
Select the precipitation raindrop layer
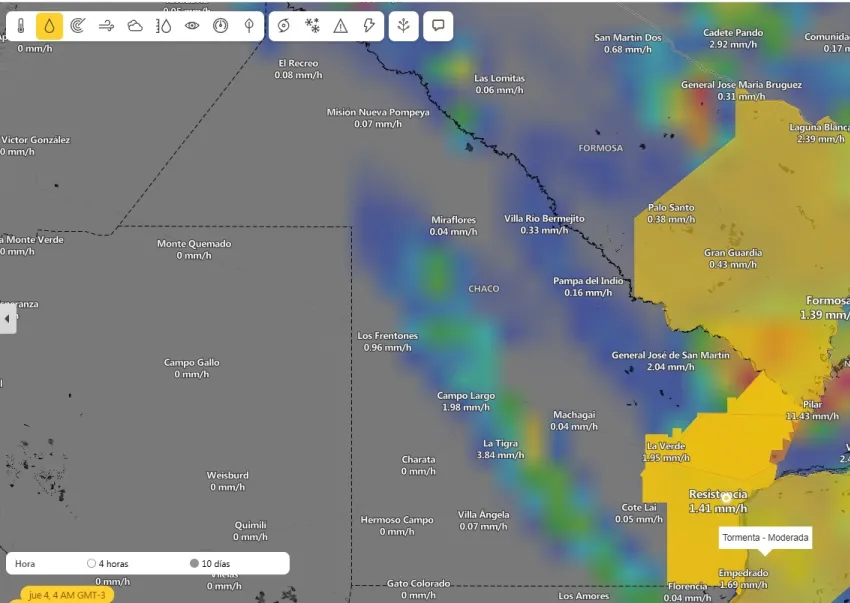pos(49,26)
